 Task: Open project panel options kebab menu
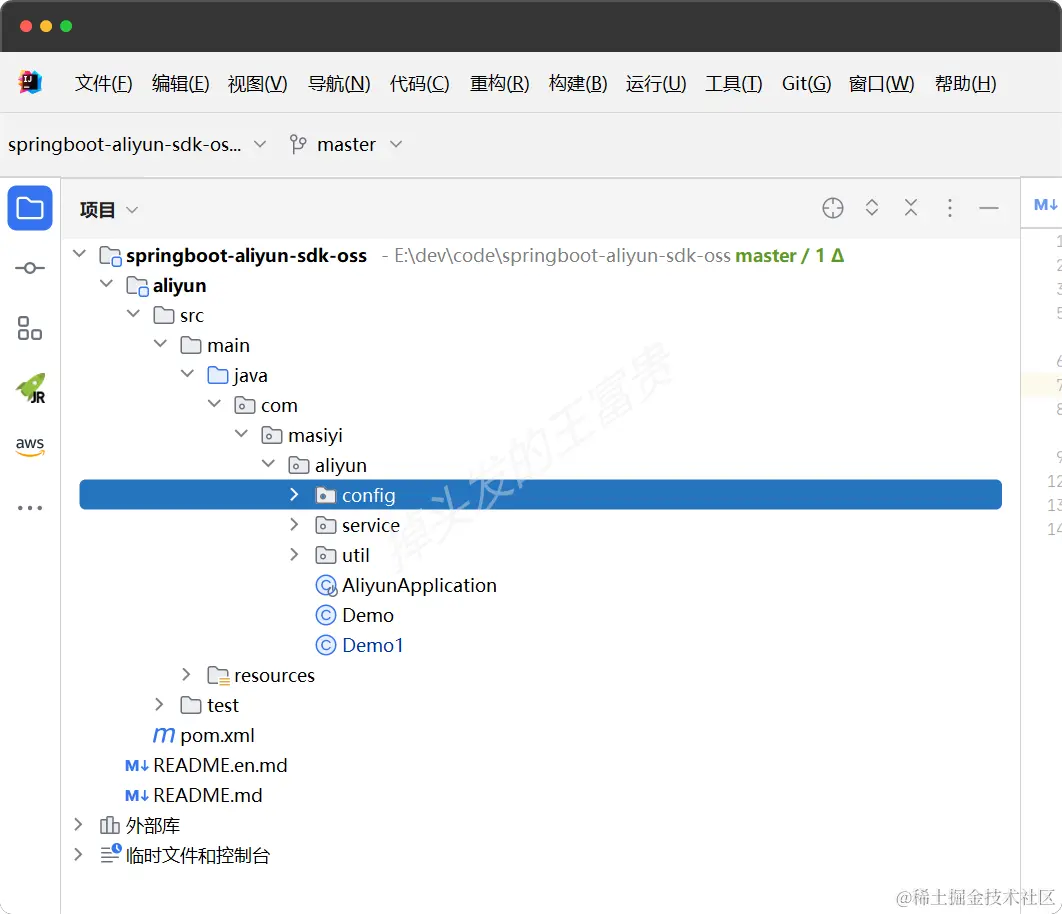950,208
